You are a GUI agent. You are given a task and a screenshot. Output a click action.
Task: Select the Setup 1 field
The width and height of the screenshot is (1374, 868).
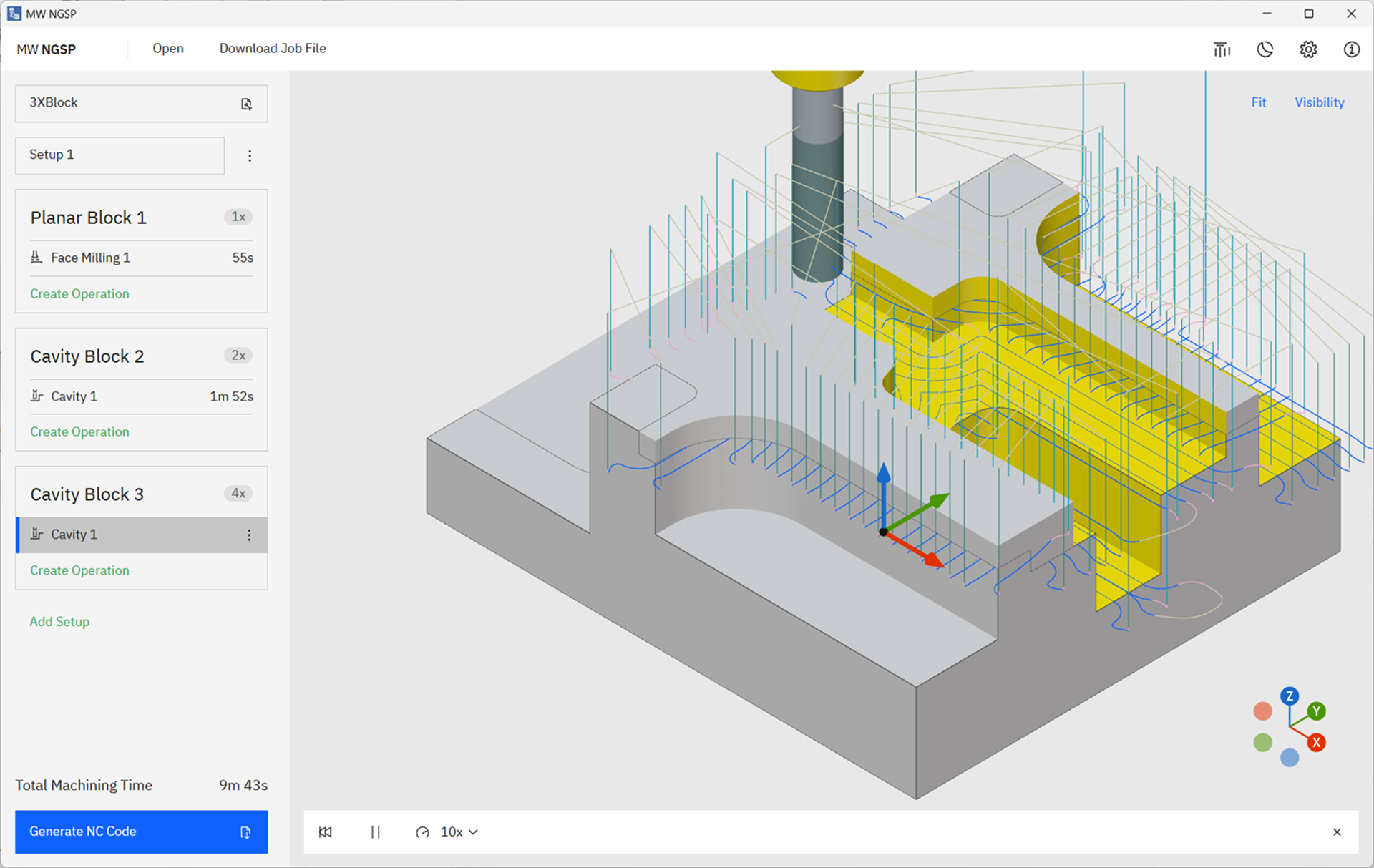coord(120,155)
